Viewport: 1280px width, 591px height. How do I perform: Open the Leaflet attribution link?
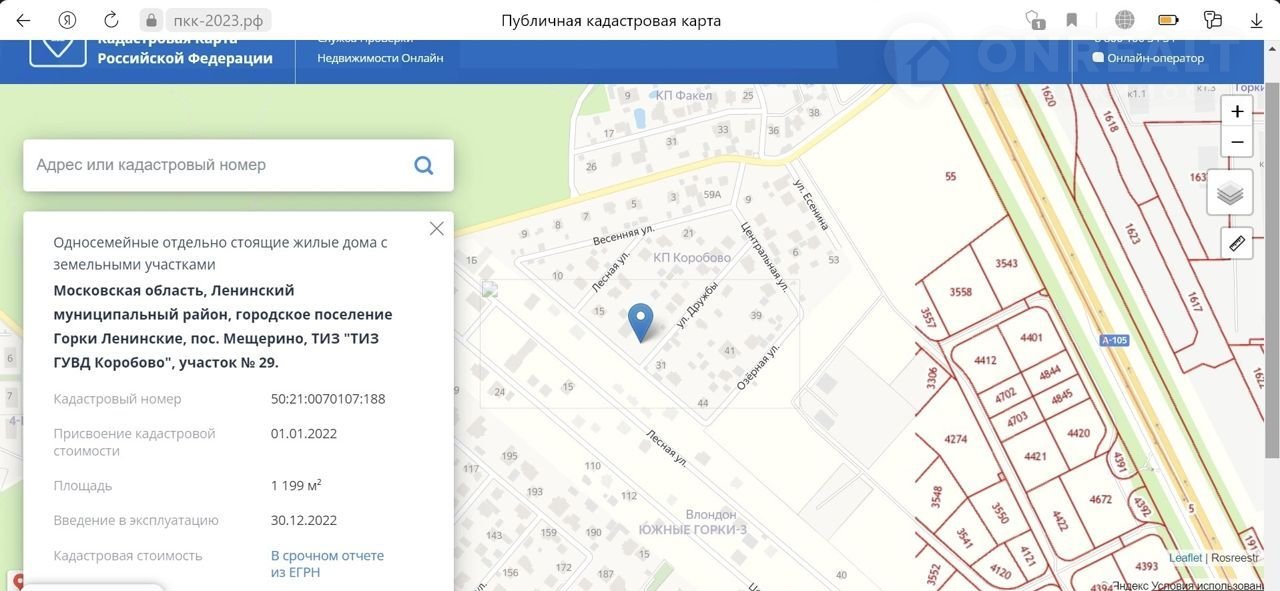tap(1185, 558)
